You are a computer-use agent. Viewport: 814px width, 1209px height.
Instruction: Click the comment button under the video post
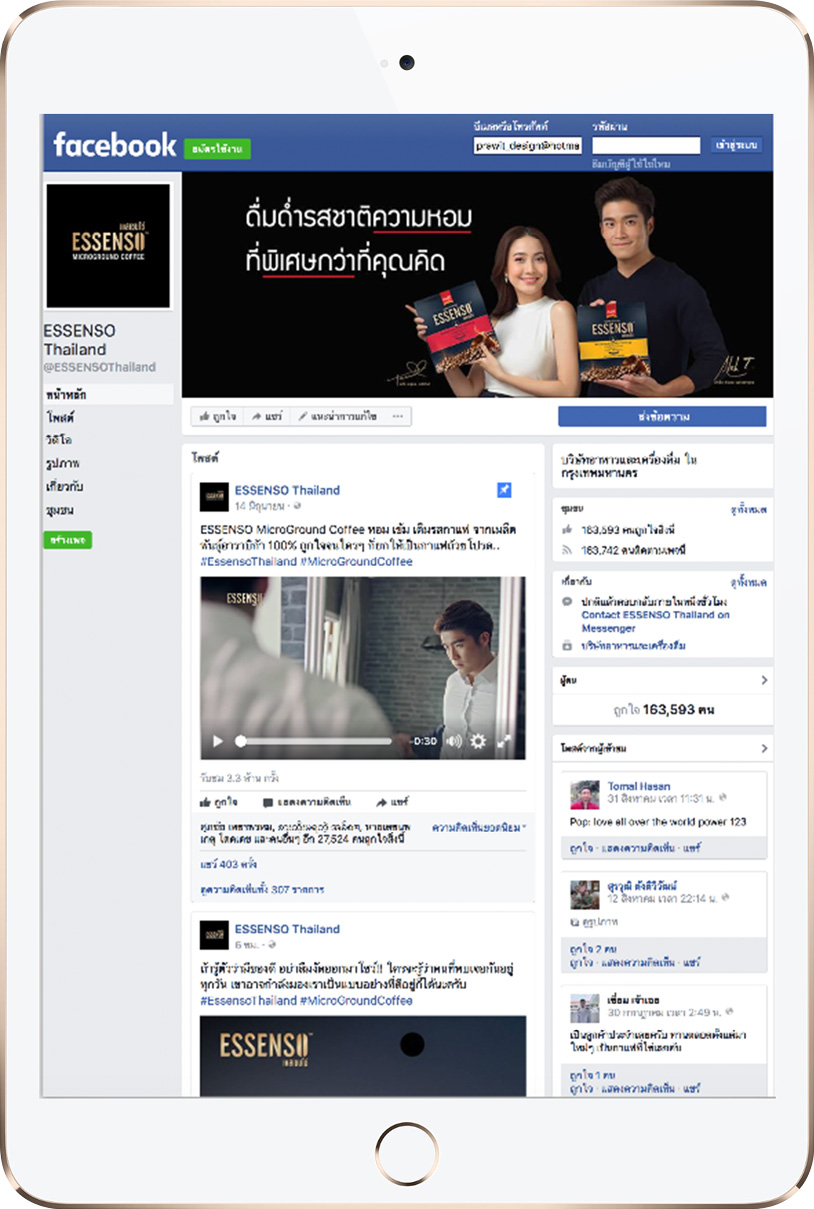[x=307, y=802]
